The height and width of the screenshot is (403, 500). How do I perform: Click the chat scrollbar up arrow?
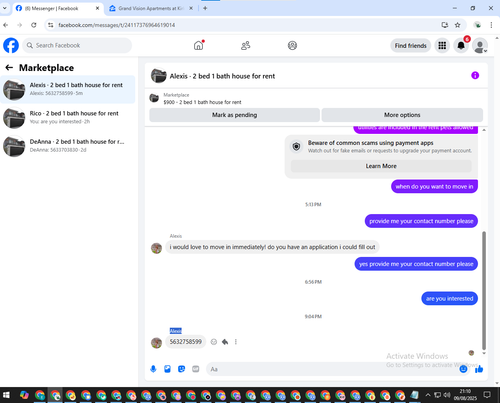point(484,130)
